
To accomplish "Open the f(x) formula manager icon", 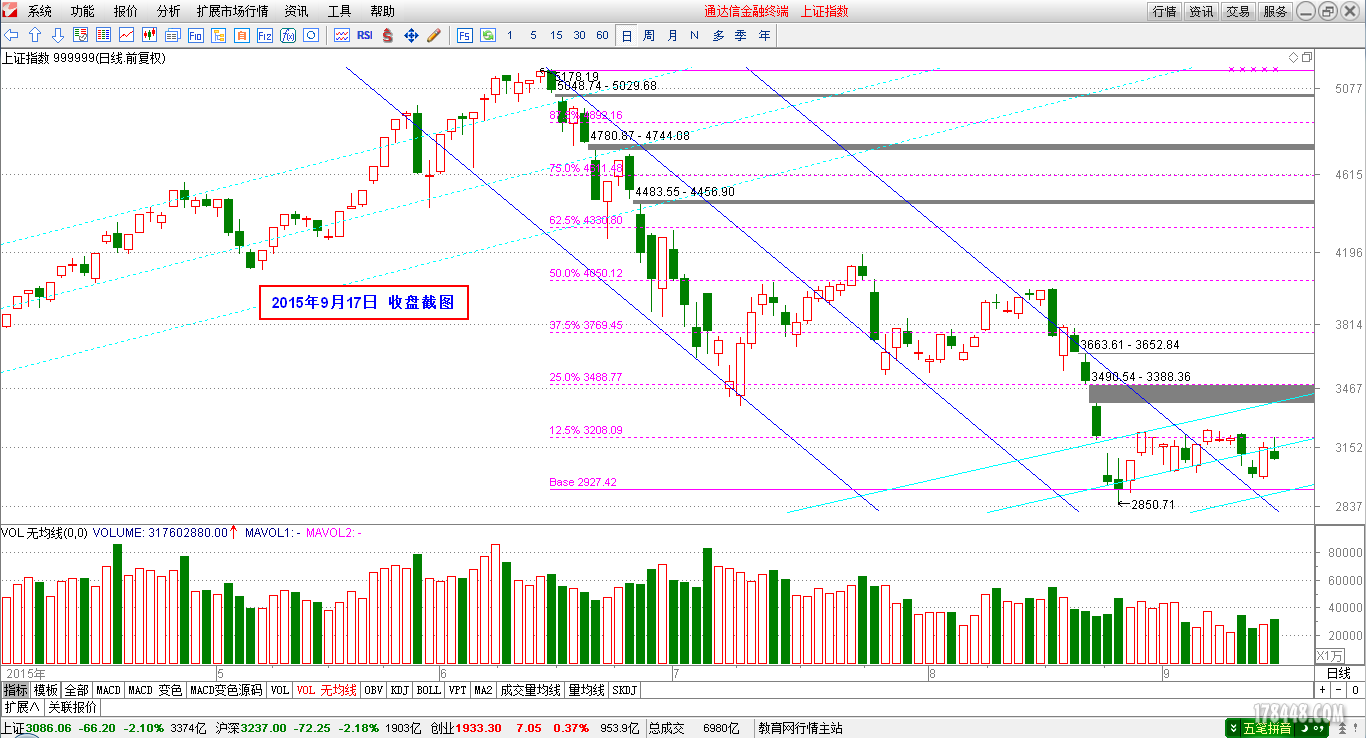I will tap(288, 35).
